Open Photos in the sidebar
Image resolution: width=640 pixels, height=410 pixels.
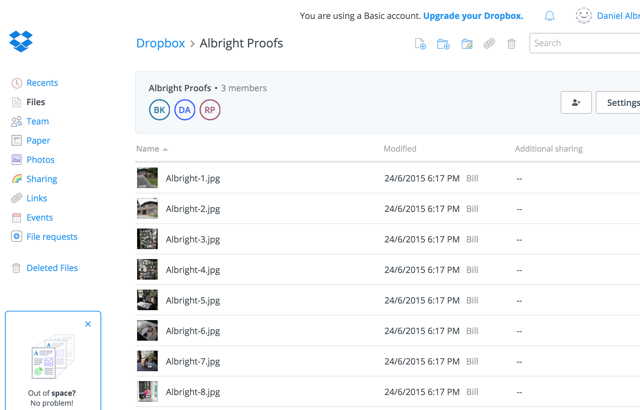tap(40, 160)
